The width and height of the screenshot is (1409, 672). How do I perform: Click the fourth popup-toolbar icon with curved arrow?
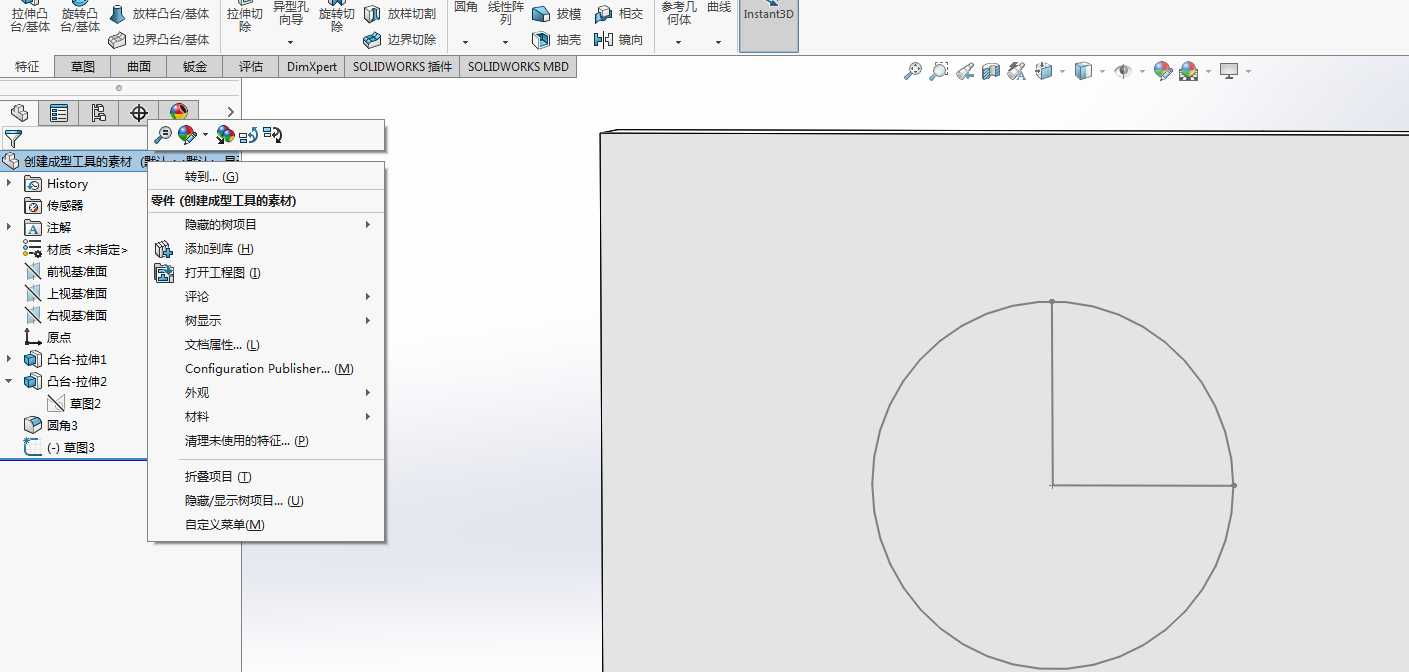pyautogui.click(x=249, y=134)
